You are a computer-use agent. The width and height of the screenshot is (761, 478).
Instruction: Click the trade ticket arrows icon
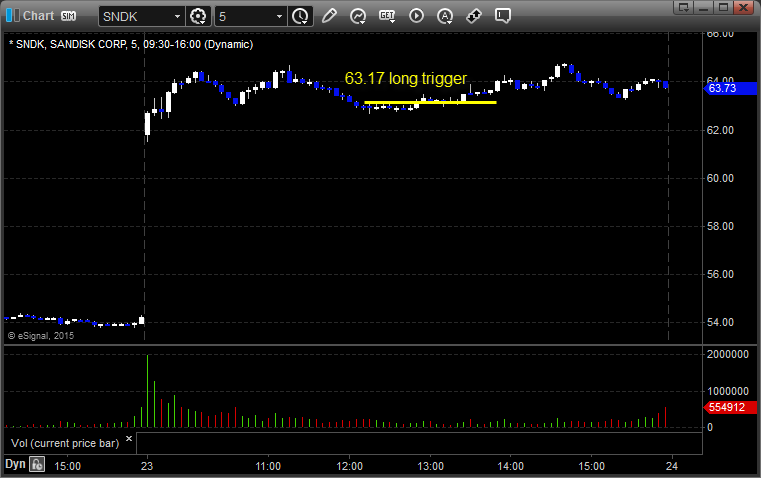click(x=474, y=16)
